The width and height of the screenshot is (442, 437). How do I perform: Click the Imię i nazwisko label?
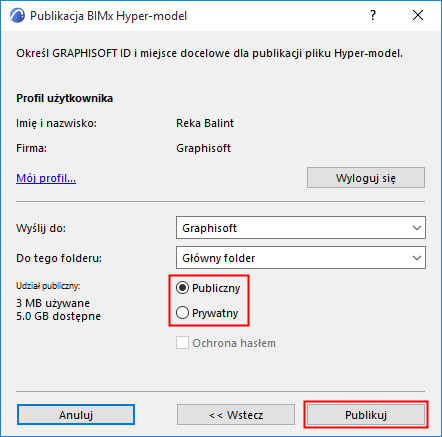click(x=56, y=123)
